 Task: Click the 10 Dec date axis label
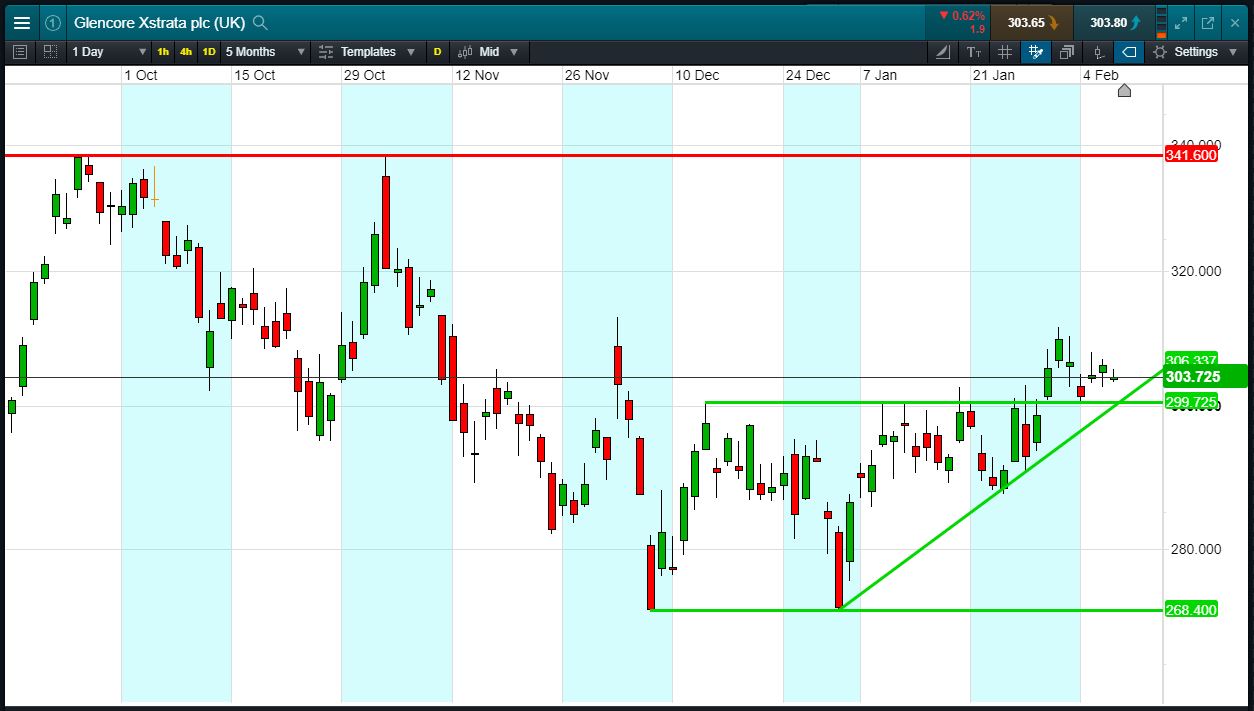click(x=697, y=75)
